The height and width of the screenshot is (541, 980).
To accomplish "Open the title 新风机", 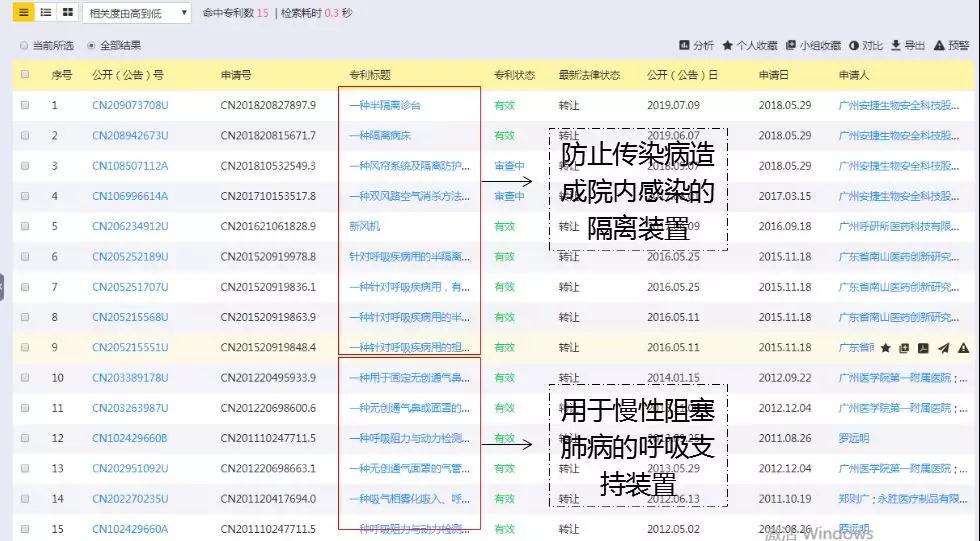I will pyautogui.click(x=364, y=226).
